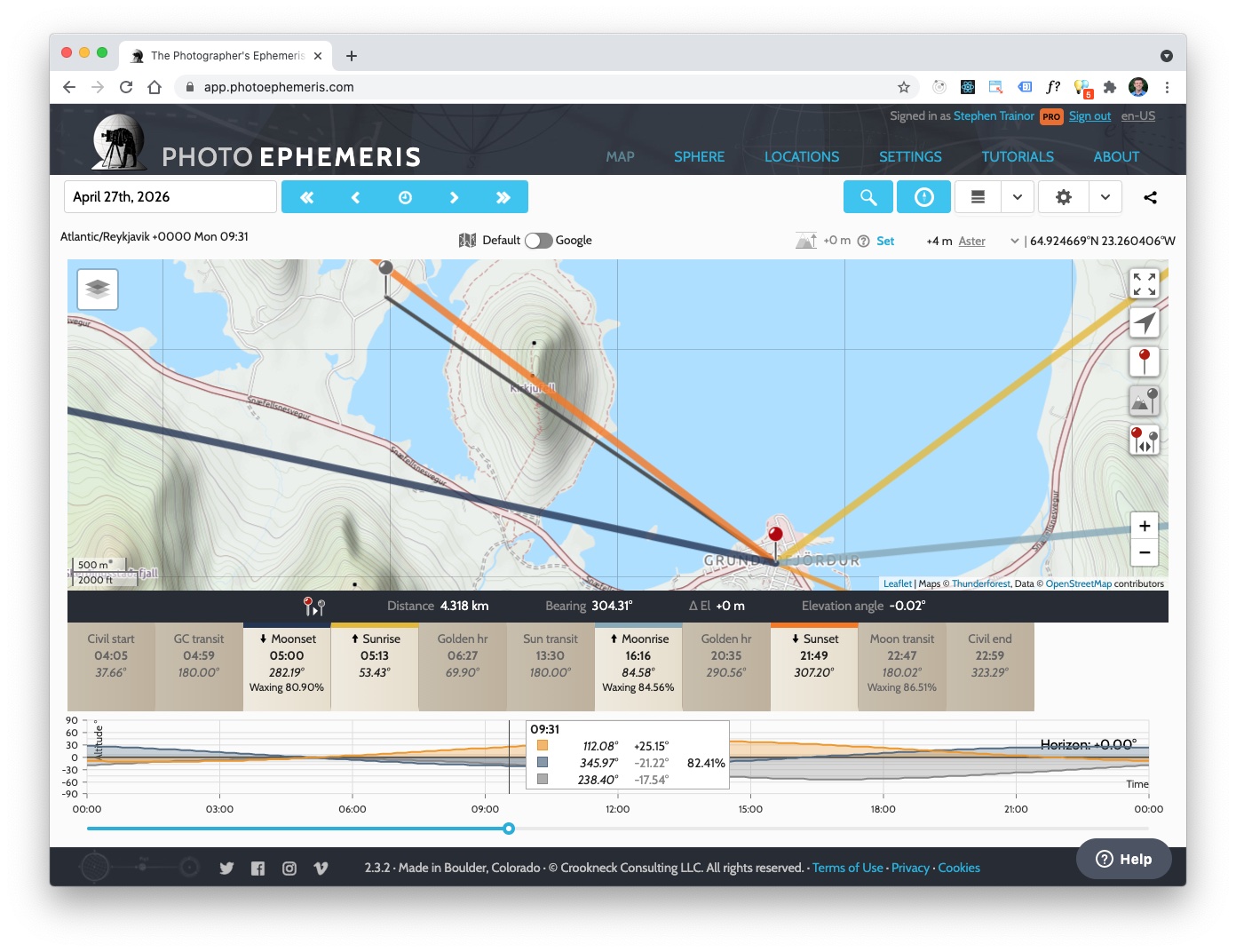Click the share icon in toolbar
This screenshot has height=952, width=1236.
click(1150, 197)
